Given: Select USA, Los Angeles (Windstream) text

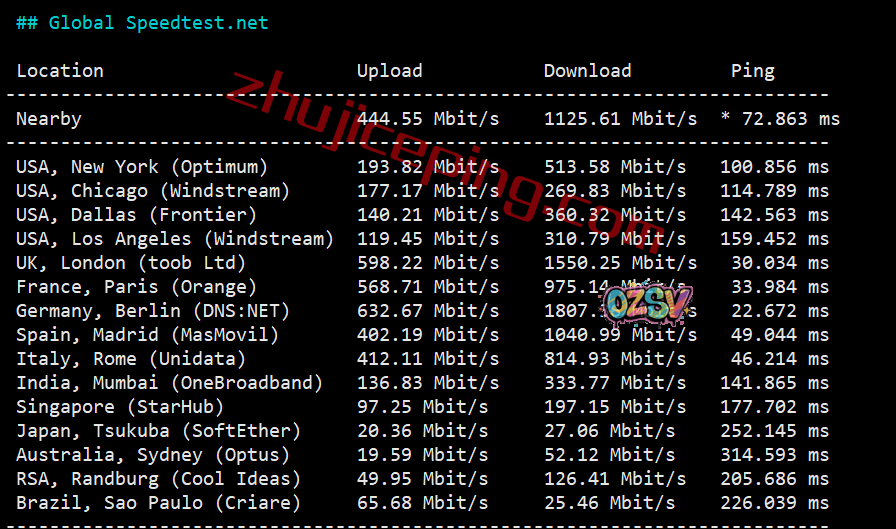Looking at the screenshot, I should (175, 239).
